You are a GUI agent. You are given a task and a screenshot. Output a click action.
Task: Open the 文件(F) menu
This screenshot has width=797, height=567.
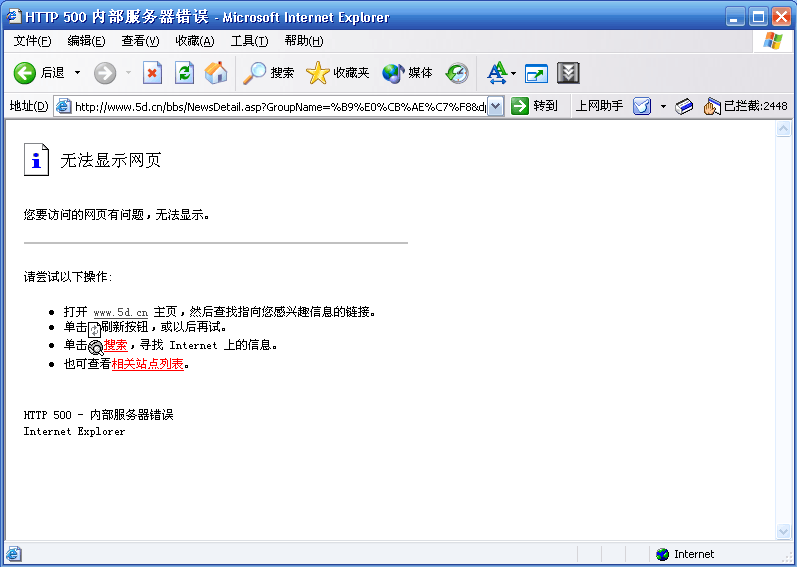click(x=32, y=41)
